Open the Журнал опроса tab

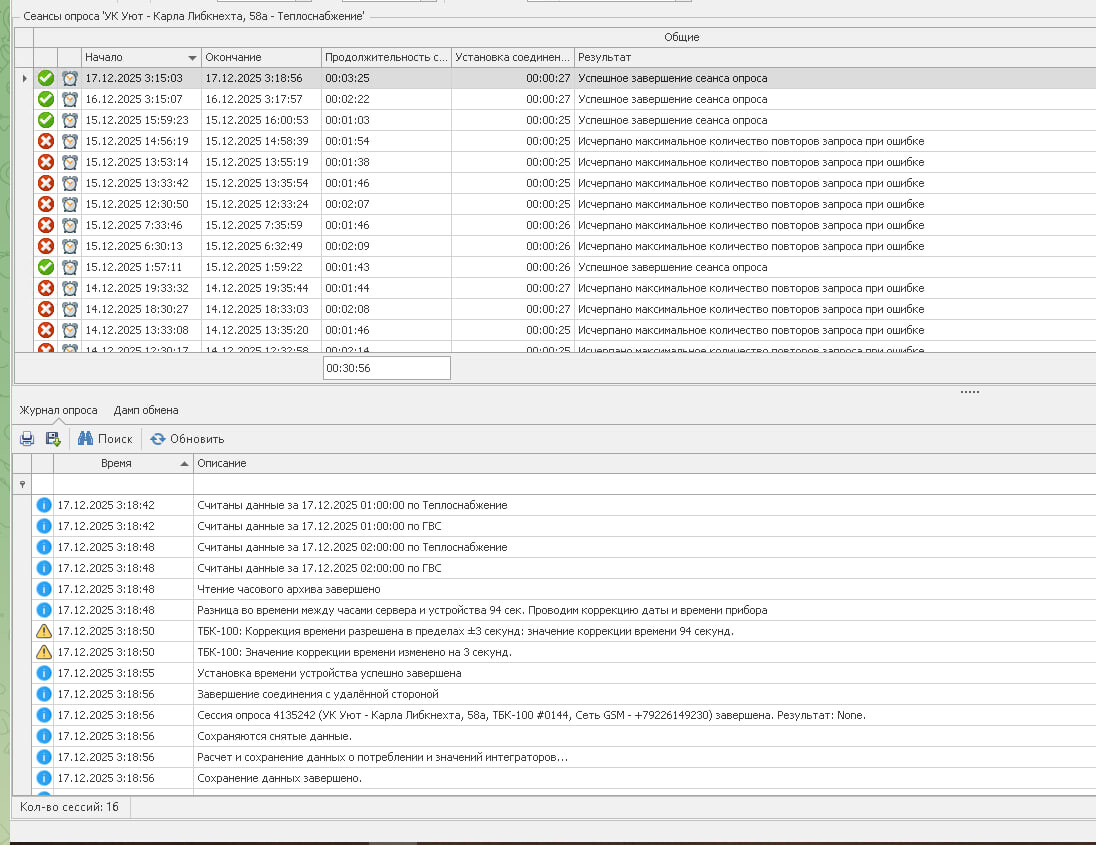click(59, 410)
